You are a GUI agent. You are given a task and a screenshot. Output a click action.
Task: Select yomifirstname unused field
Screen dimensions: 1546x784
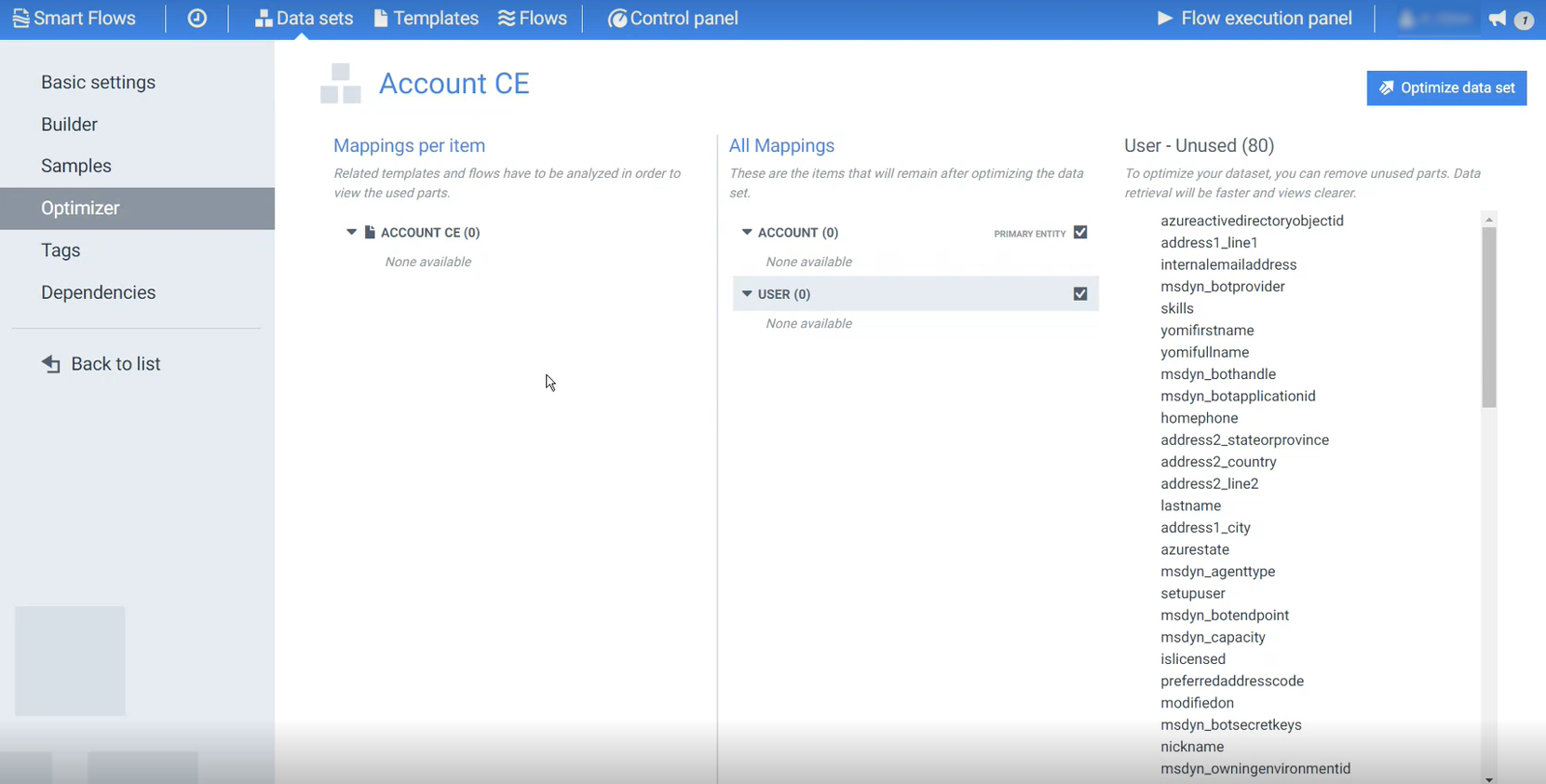click(x=1207, y=331)
